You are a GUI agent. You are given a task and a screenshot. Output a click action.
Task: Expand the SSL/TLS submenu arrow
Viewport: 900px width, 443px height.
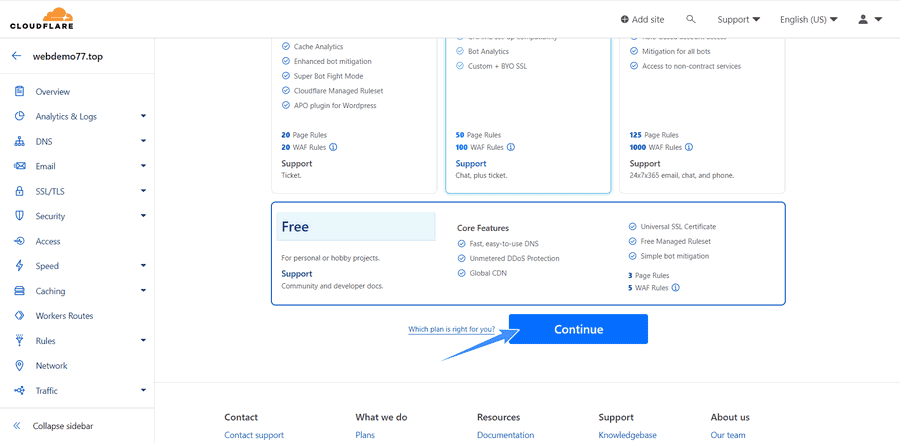[143, 191]
